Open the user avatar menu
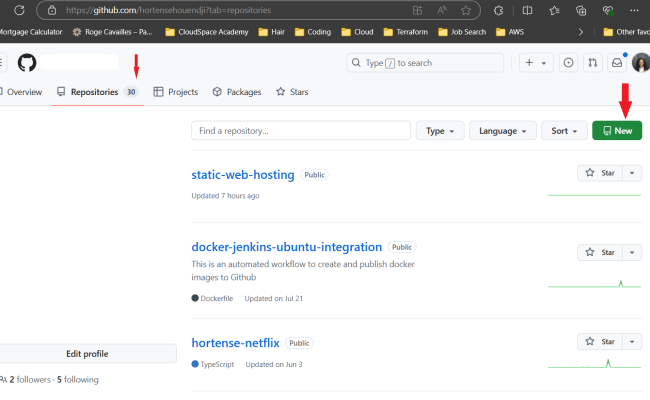The width and height of the screenshot is (650, 400). click(x=641, y=63)
